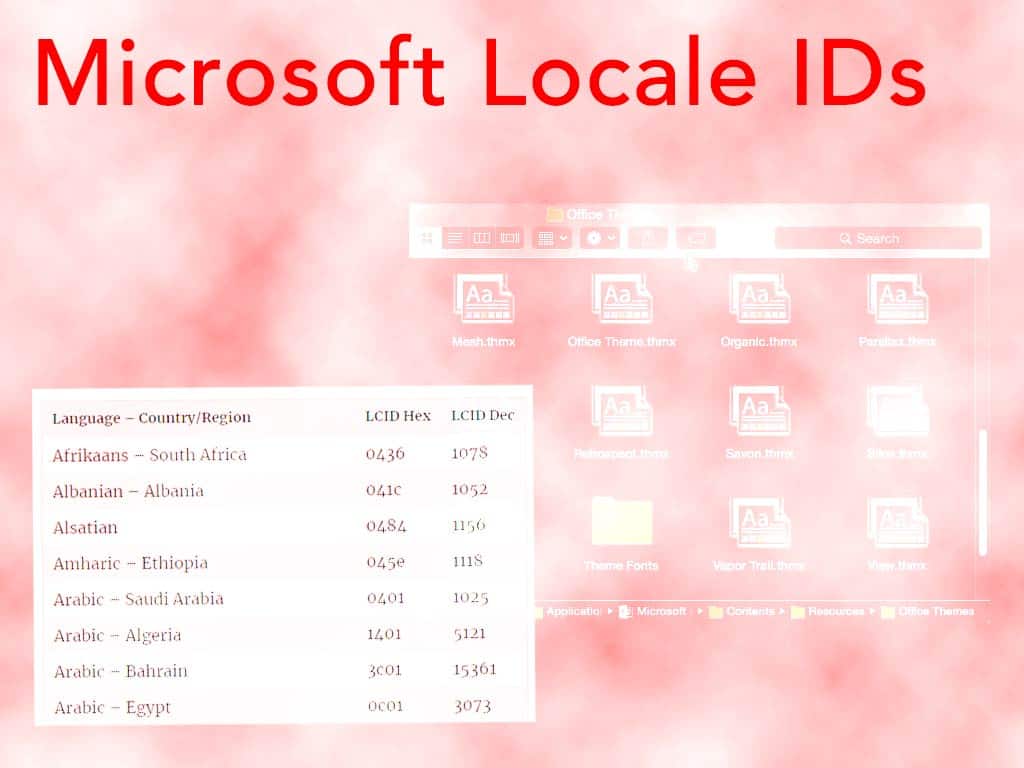Select the Mesh.thmx theme file
The height and width of the screenshot is (768, 1024).
pyautogui.click(x=485, y=300)
